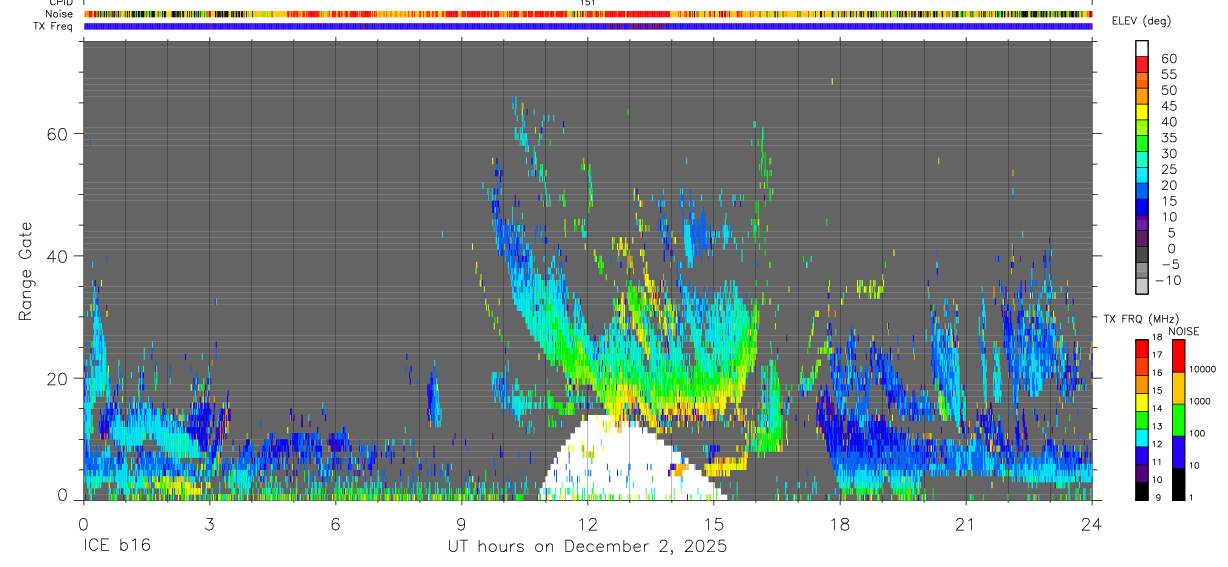Click the blue TX Freq strip above the plot
Image resolution: width=1228 pixels, height=567 pixels.
tap(588, 26)
